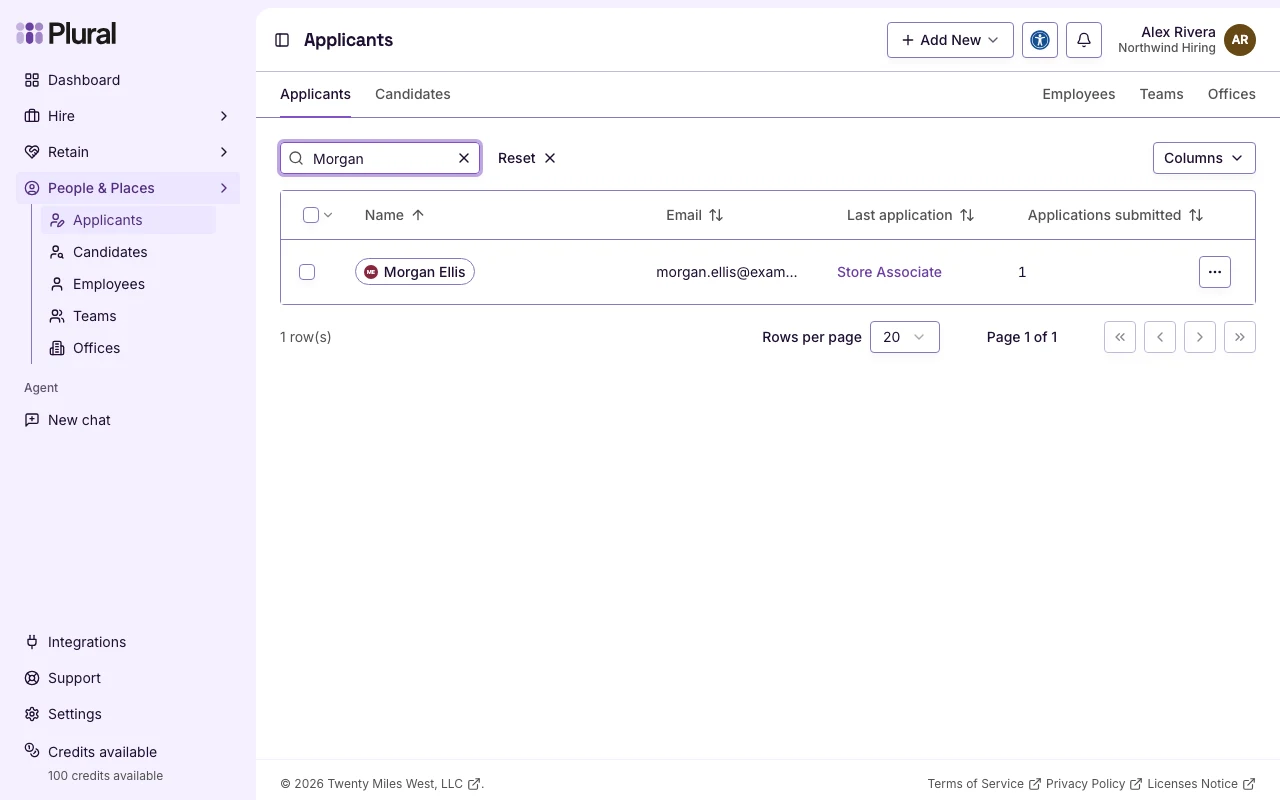Open the Terms of Service link
The width and height of the screenshot is (1280, 800).
[984, 784]
